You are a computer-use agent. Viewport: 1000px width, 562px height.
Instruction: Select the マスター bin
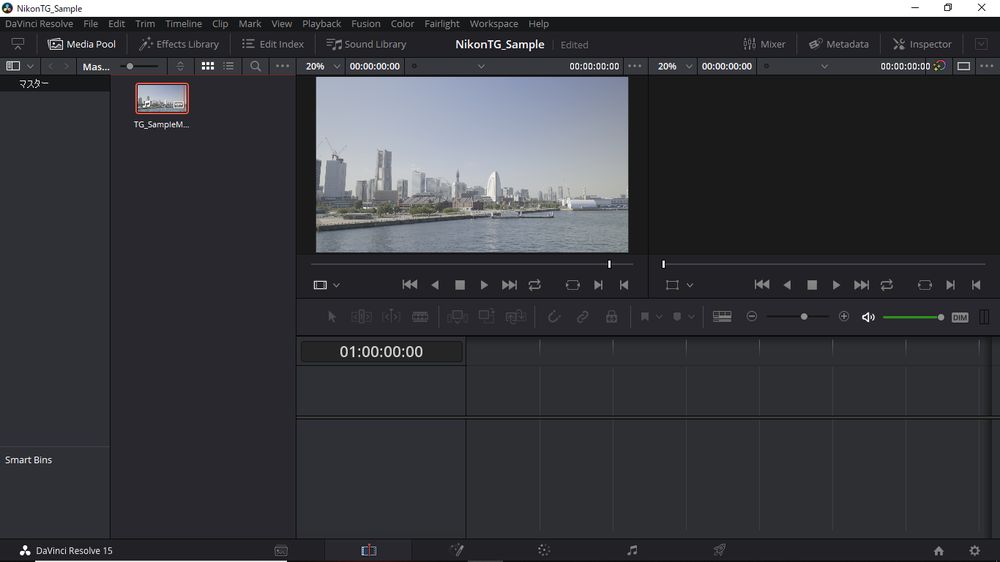33,84
